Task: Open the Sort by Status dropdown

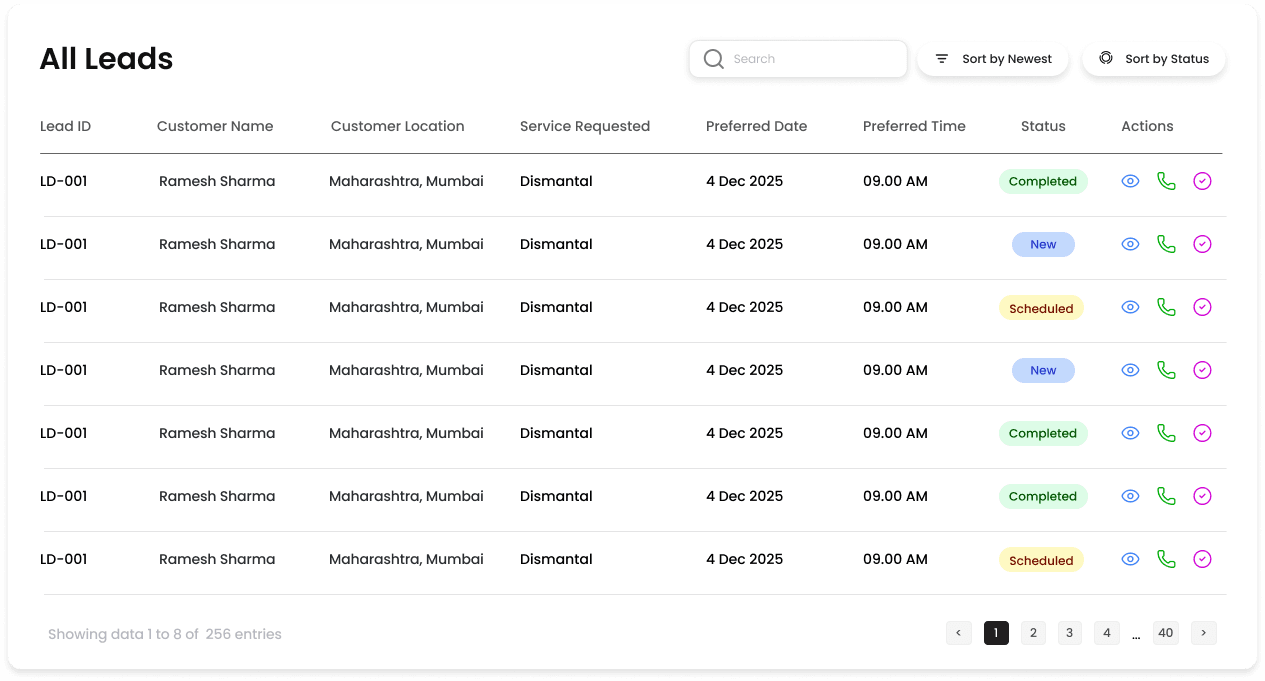Action: pos(1153,59)
